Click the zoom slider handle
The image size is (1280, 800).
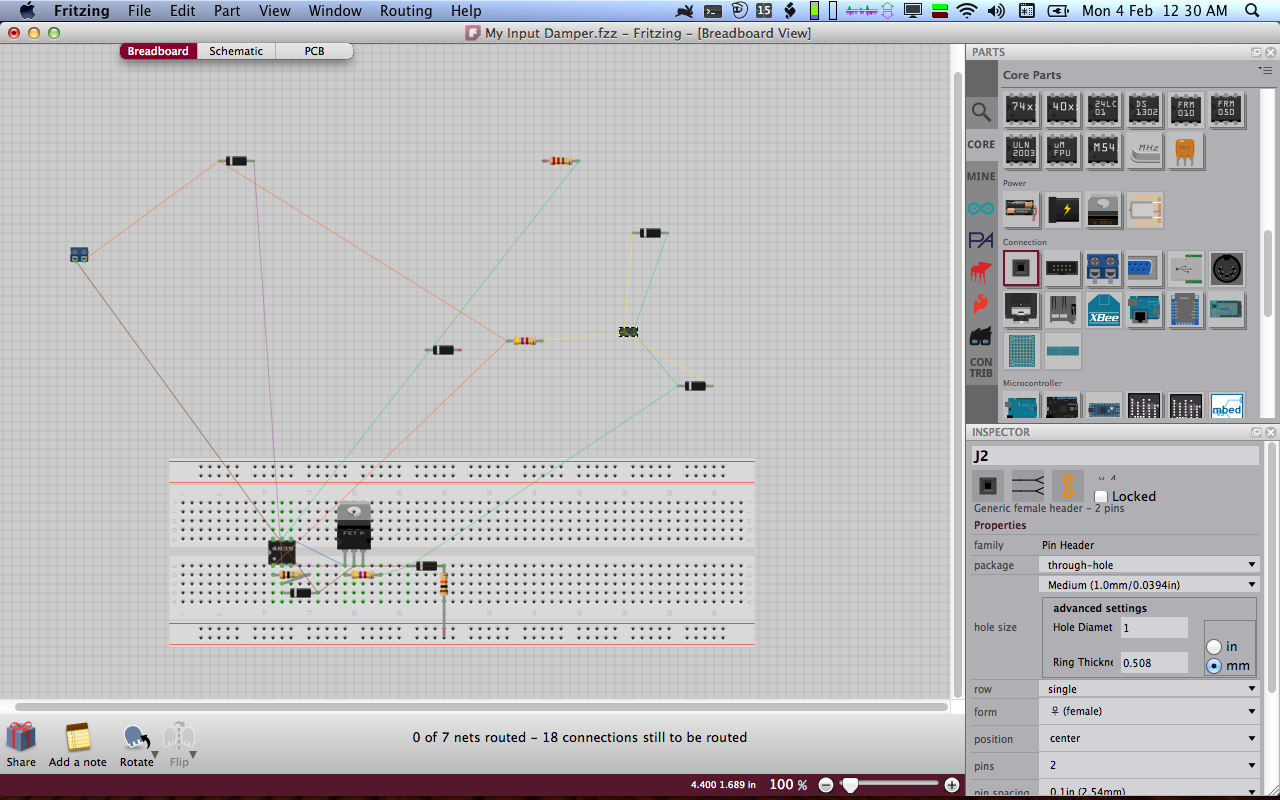click(850, 785)
